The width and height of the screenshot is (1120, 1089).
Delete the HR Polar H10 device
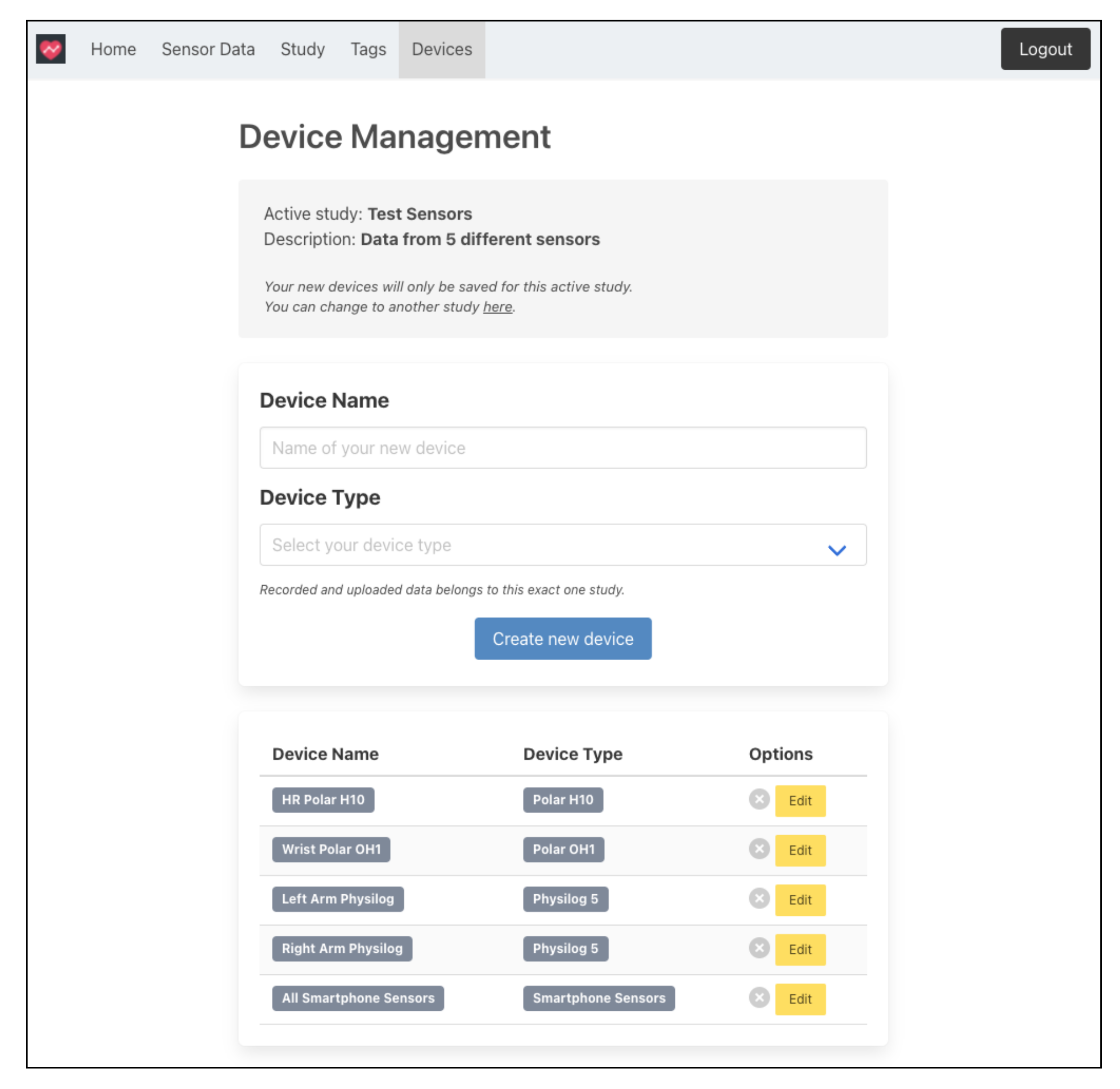coord(759,799)
